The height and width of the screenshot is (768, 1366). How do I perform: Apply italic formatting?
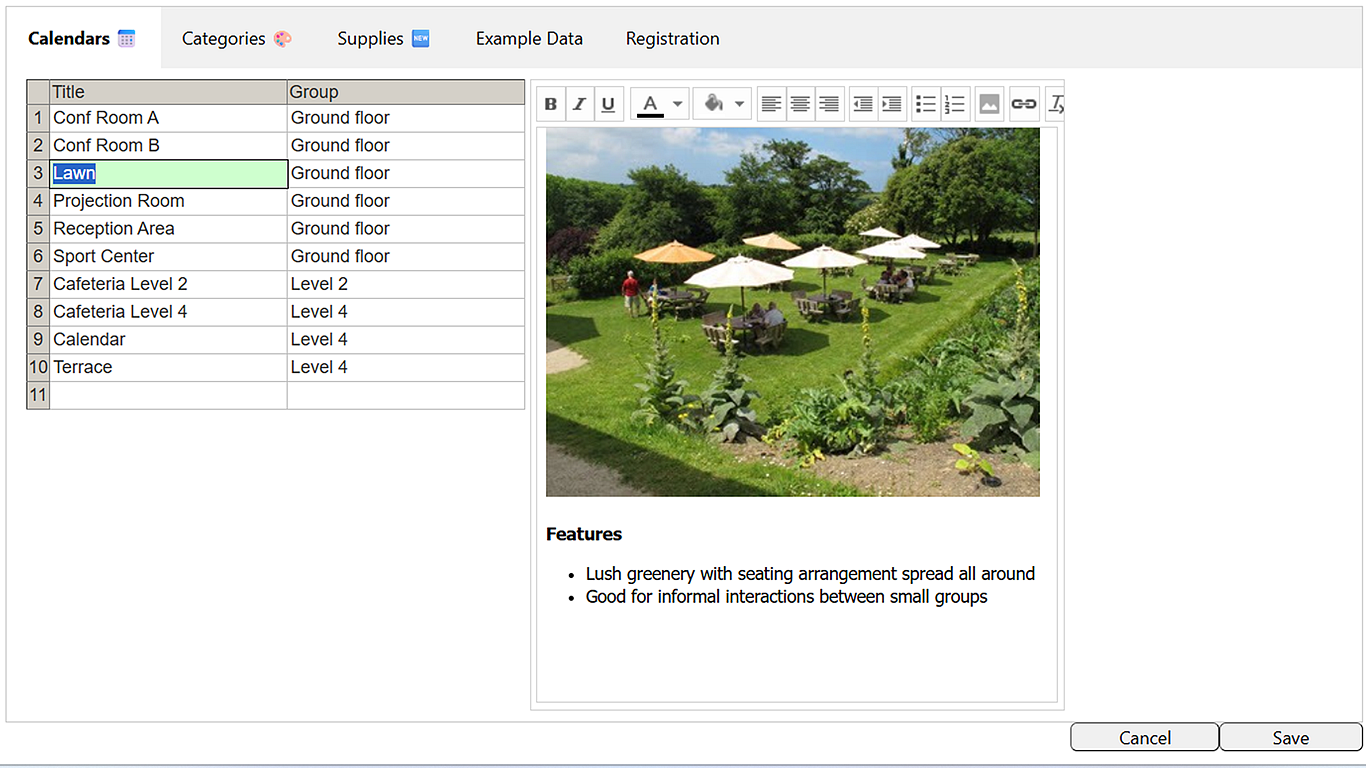coord(579,103)
